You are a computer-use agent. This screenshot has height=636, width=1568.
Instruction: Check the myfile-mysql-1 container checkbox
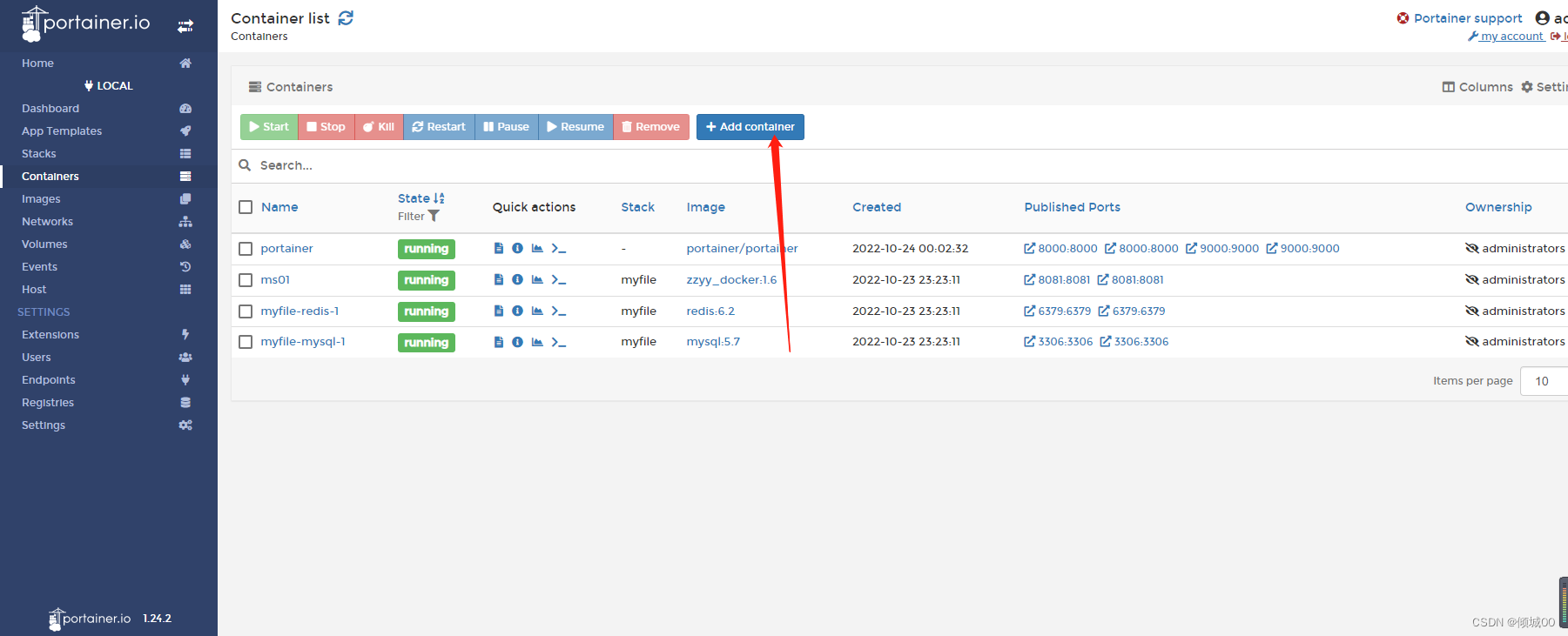click(x=246, y=342)
